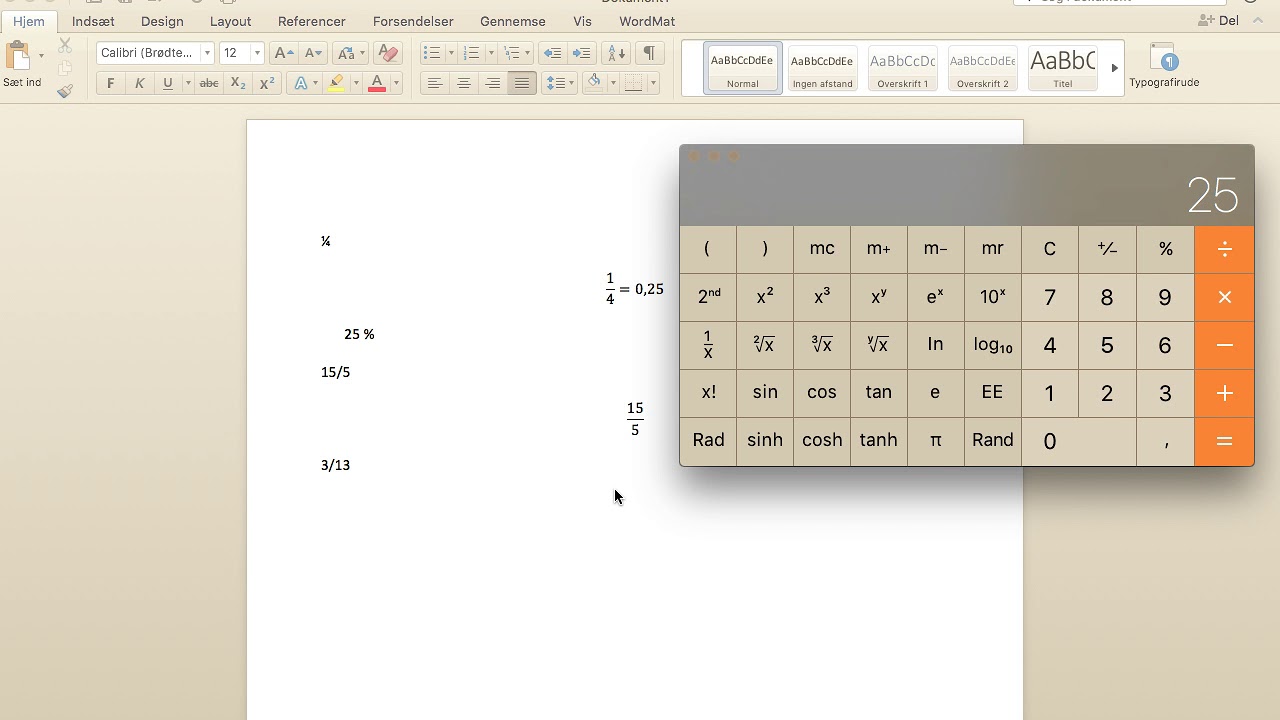Click the 1/x reciprocal key in Calculator
The height and width of the screenshot is (720, 1280).
point(708,345)
